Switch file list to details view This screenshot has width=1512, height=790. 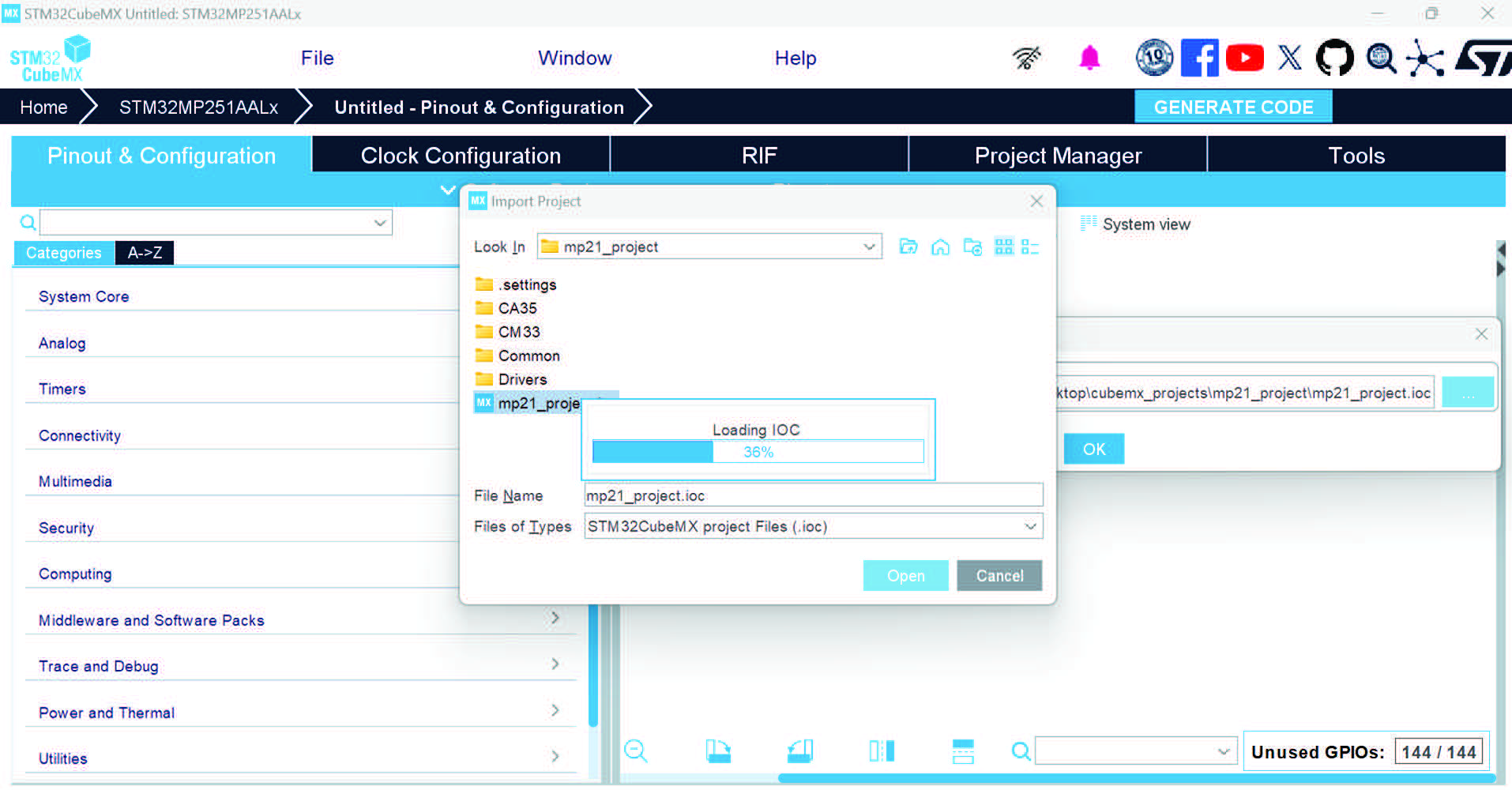[x=1030, y=247]
